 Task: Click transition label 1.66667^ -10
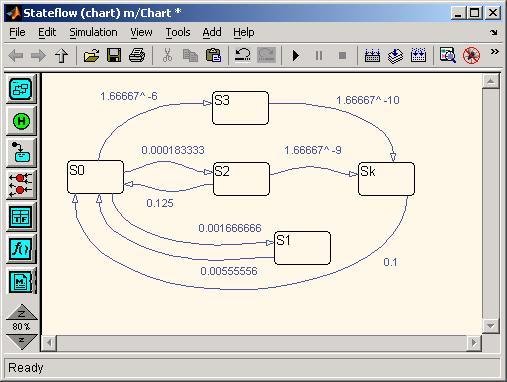click(x=368, y=100)
